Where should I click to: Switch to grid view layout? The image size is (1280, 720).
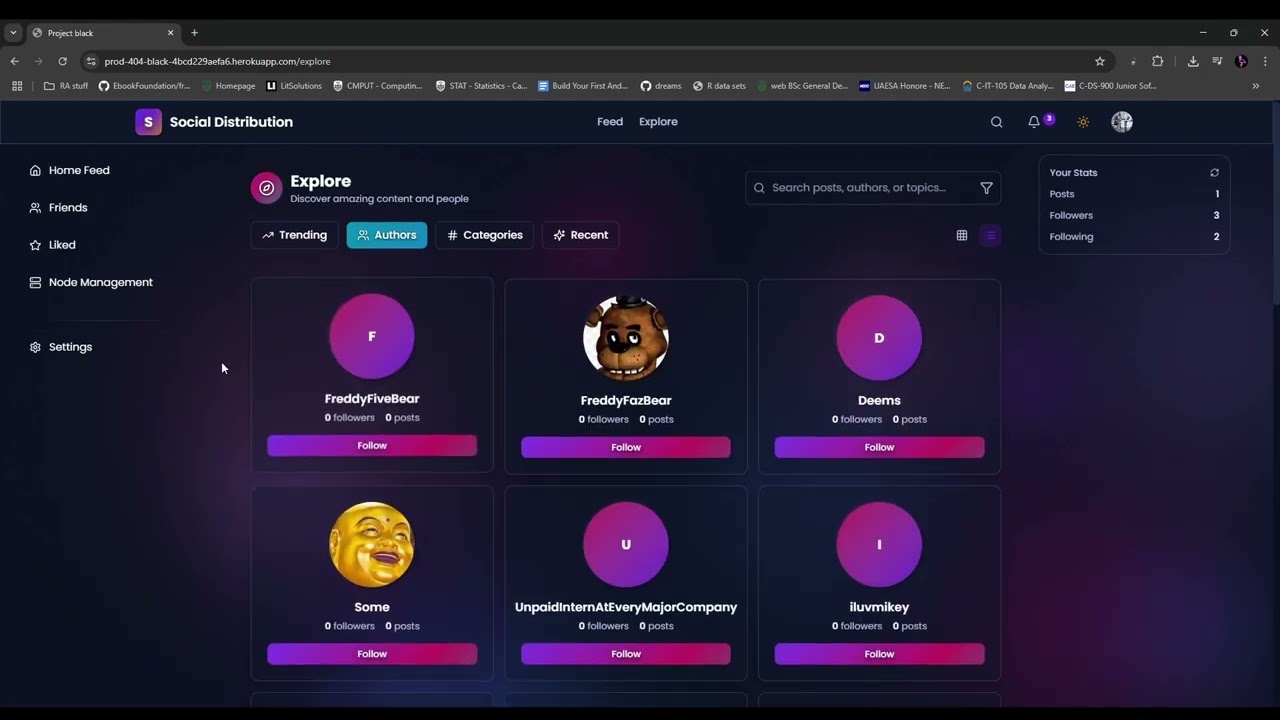click(962, 235)
